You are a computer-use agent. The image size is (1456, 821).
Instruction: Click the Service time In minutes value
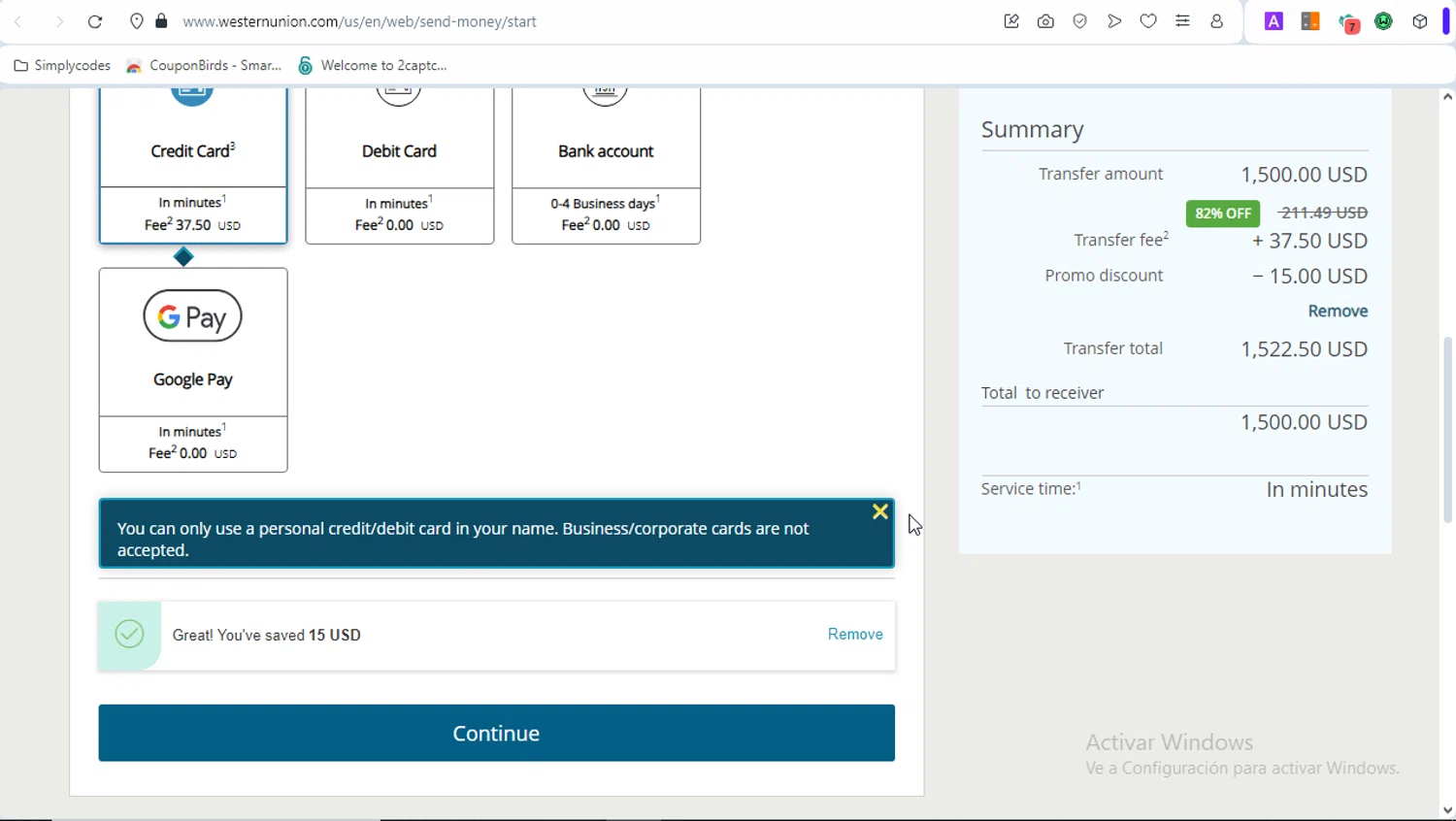[1316, 490]
